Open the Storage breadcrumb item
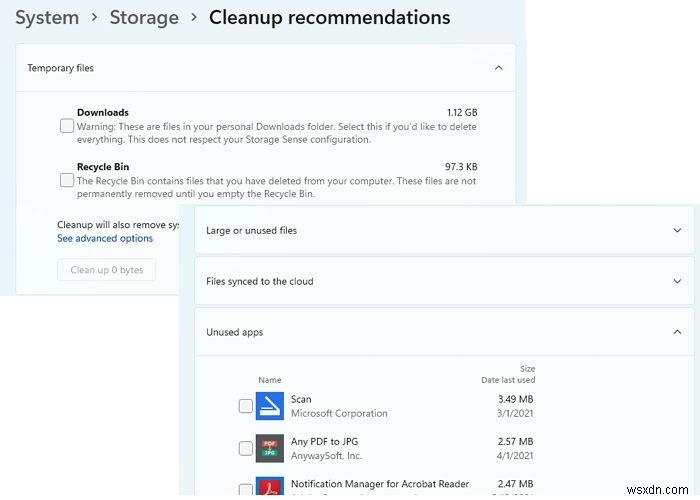700x500 pixels. click(x=143, y=18)
